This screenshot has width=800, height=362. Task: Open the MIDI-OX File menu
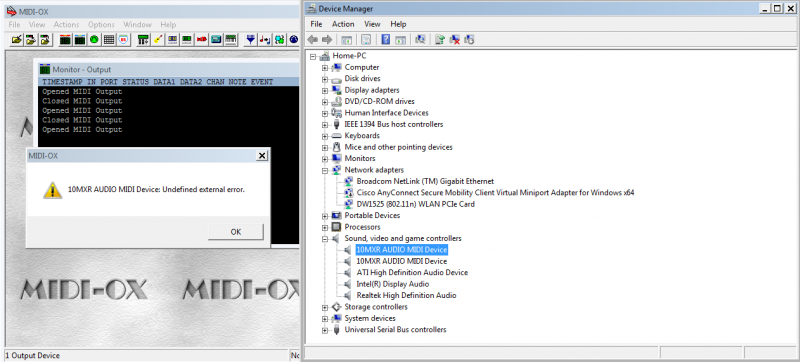[14, 24]
